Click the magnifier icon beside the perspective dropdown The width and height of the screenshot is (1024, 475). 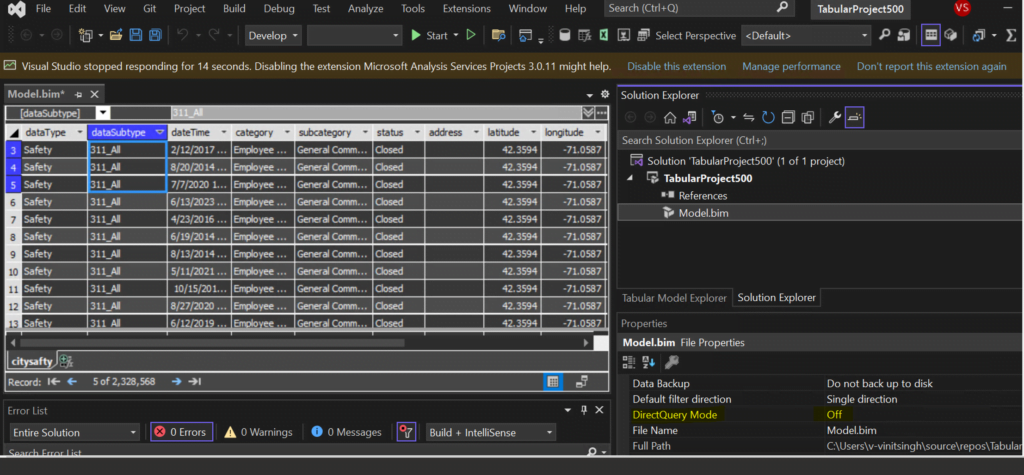point(884,35)
